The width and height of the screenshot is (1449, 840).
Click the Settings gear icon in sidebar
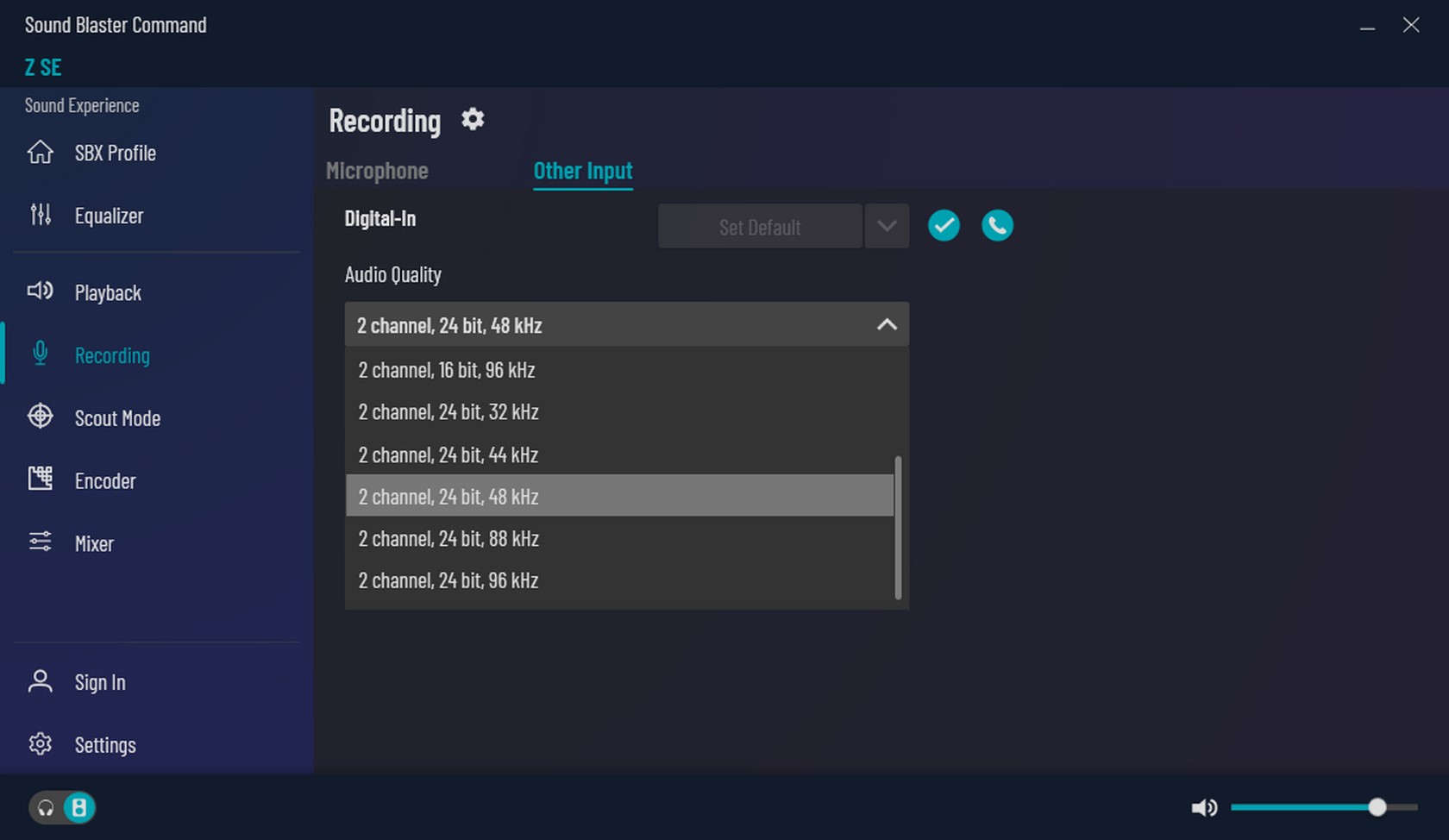[x=40, y=744]
